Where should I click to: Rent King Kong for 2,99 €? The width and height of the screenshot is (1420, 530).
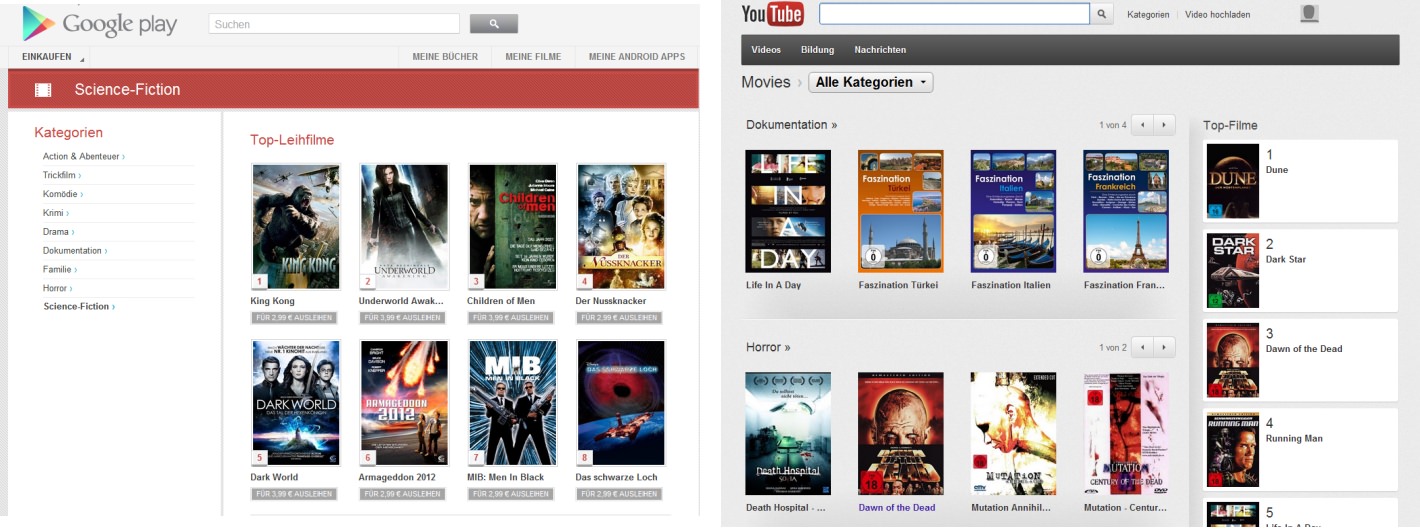click(294, 318)
